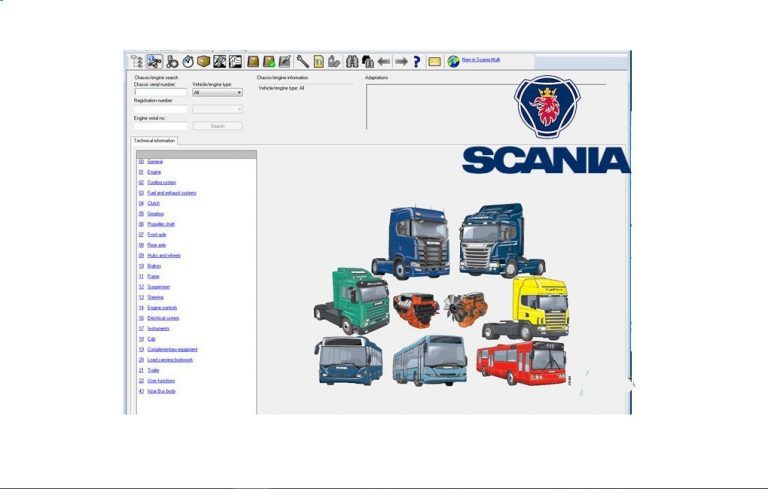
Task: Open the Vehicle/engine type dropdown showing All
Action: (x=217, y=92)
